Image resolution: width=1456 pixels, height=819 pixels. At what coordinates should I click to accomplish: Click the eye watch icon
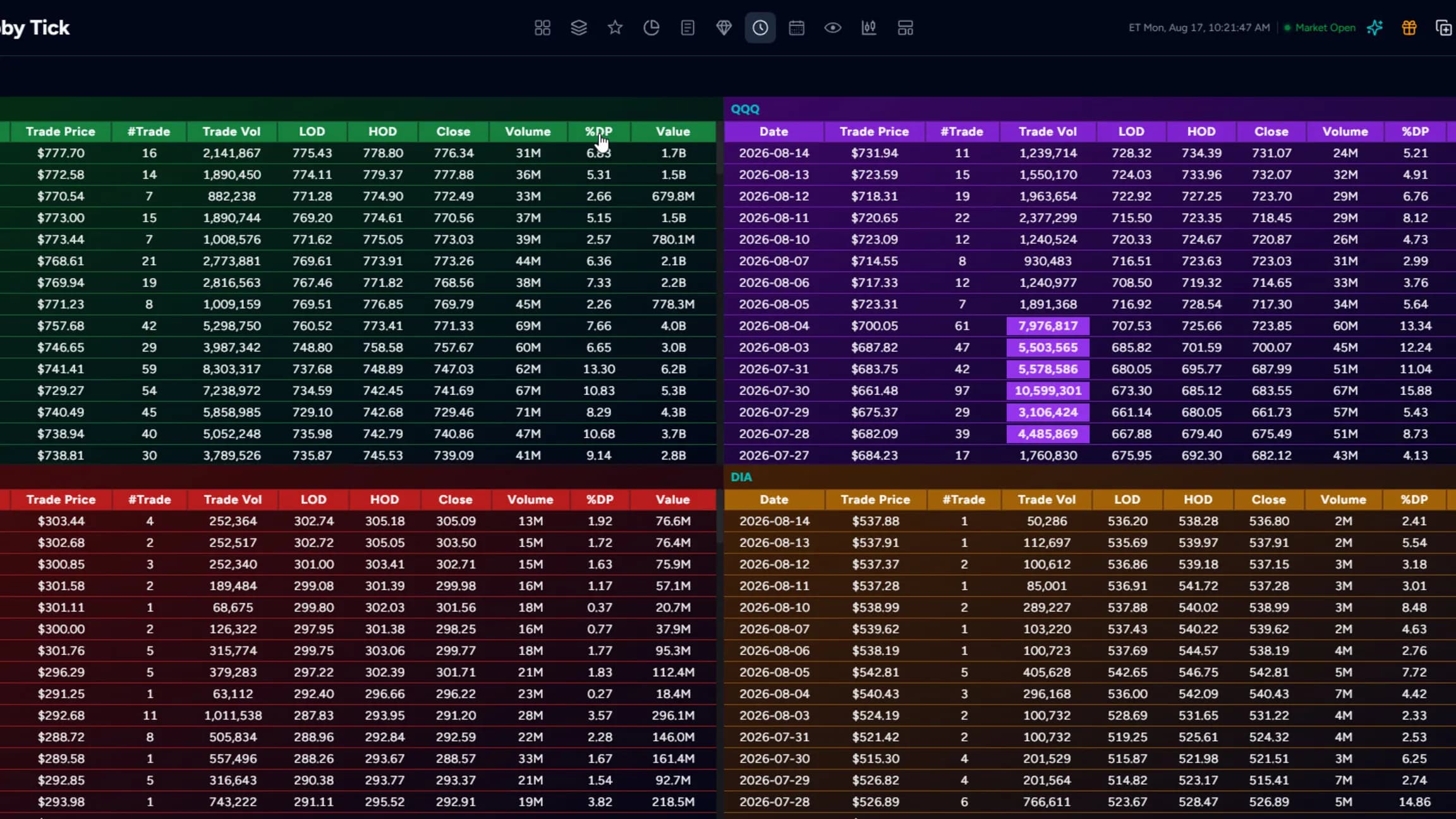click(833, 28)
